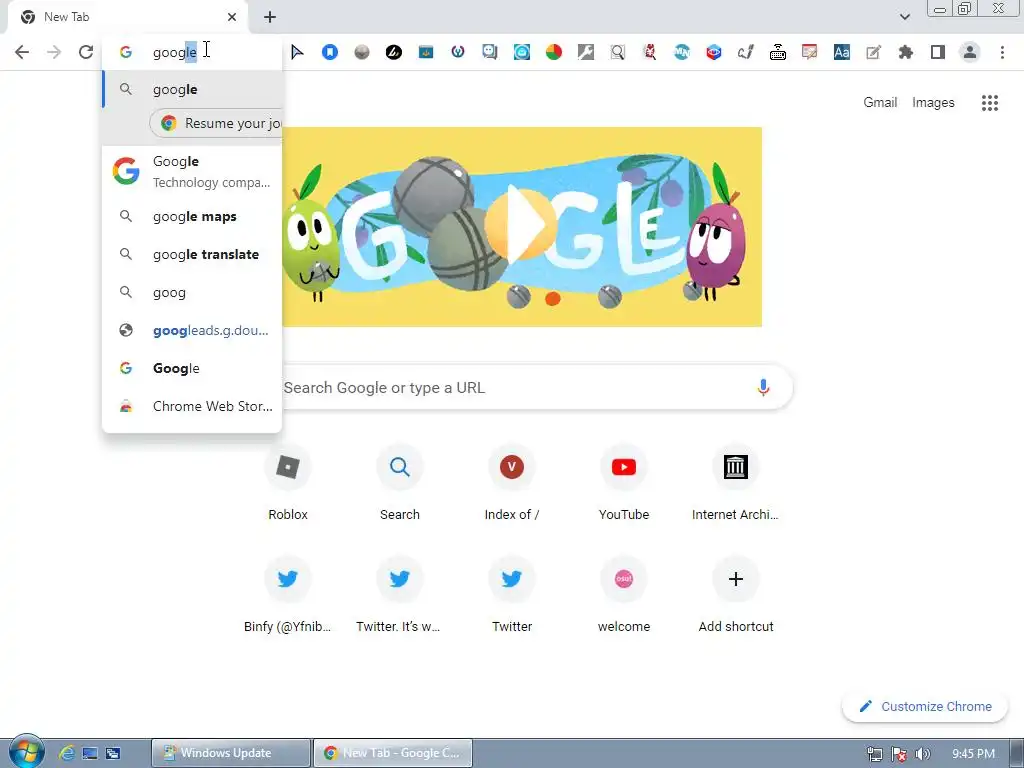Image resolution: width=1024 pixels, height=768 pixels.
Task: Open the 'Twitter. It's w...' shortcut
Action: click(400, 596)
